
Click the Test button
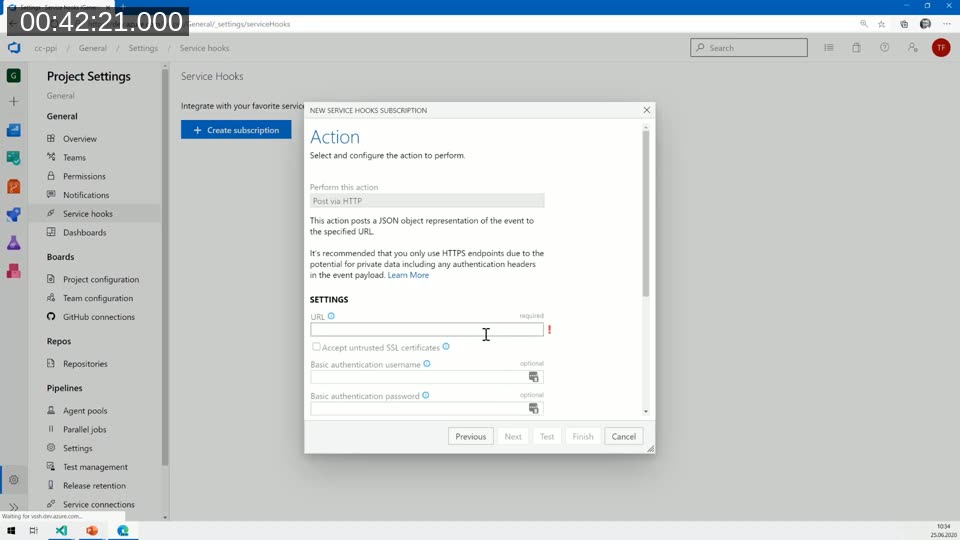pos(547,437)
